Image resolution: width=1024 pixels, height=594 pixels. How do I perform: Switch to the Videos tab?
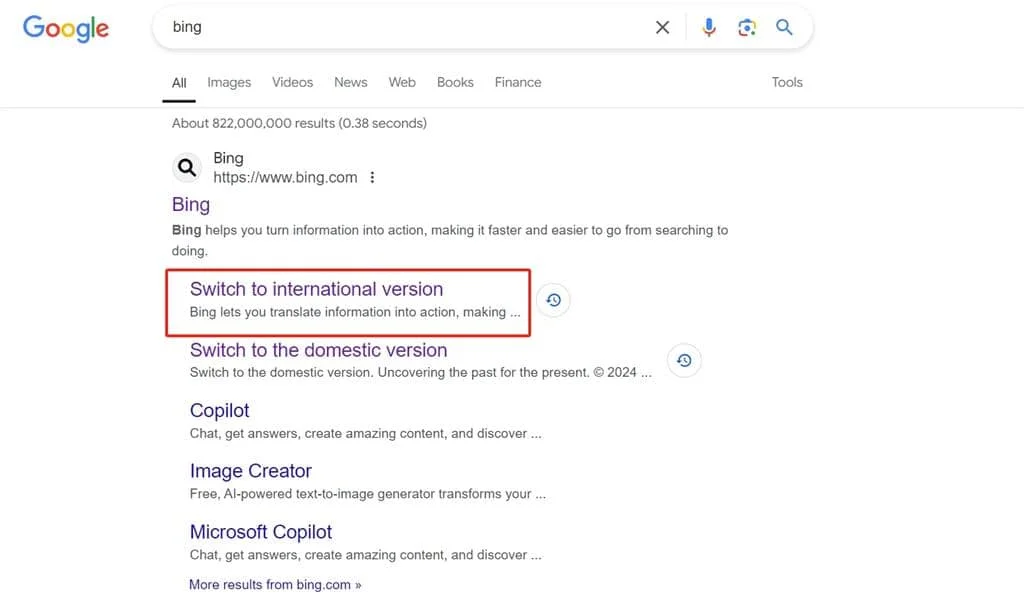pos(293,82)
